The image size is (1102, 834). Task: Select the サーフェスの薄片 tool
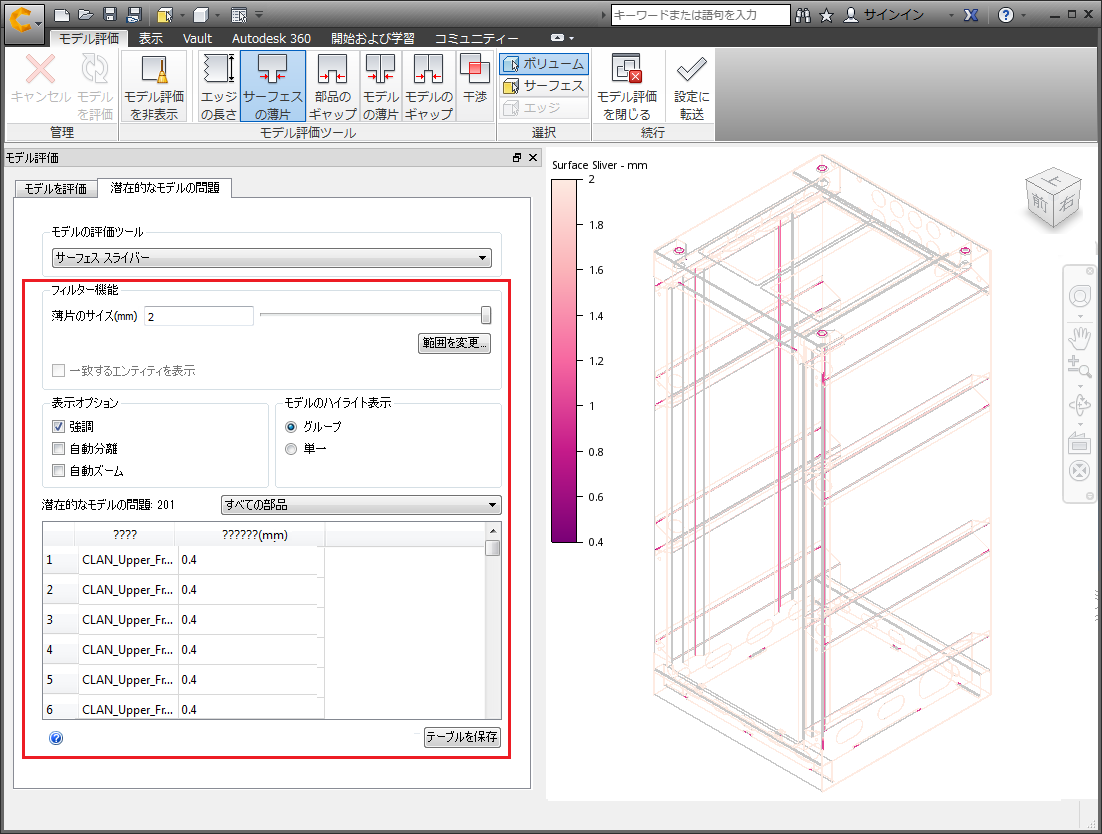coord(273,86)
